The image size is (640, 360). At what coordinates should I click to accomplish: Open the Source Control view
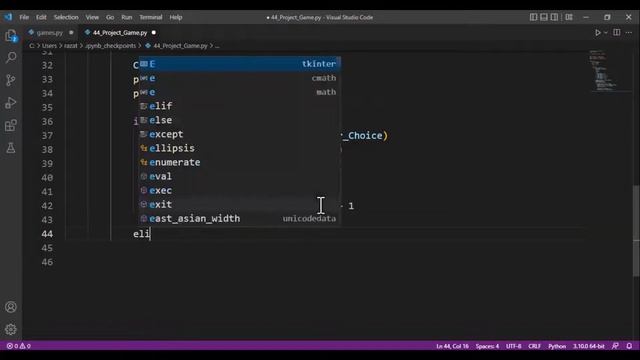tap(11, 80)
